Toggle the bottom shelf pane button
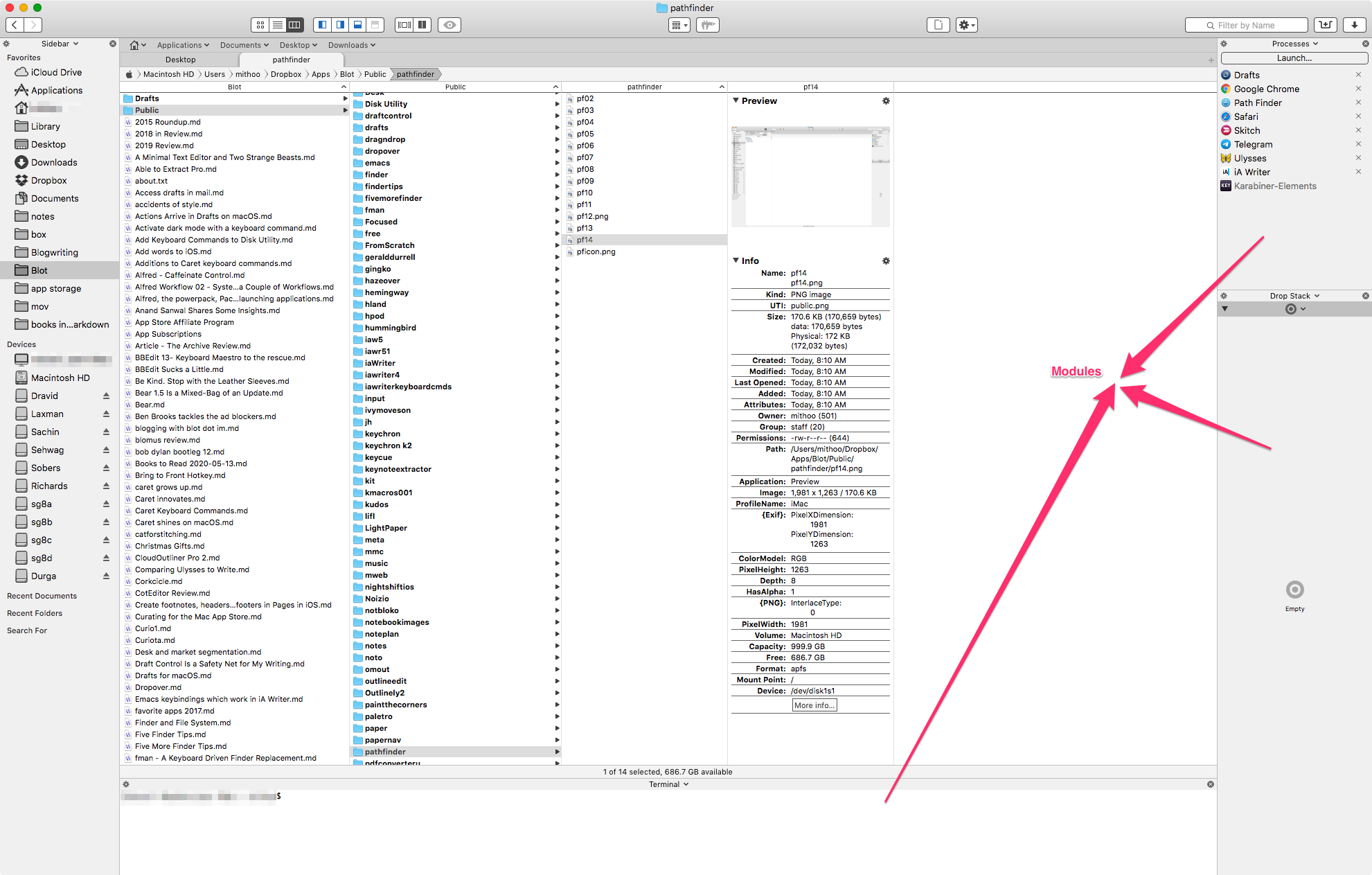 [x=357, y=25]
